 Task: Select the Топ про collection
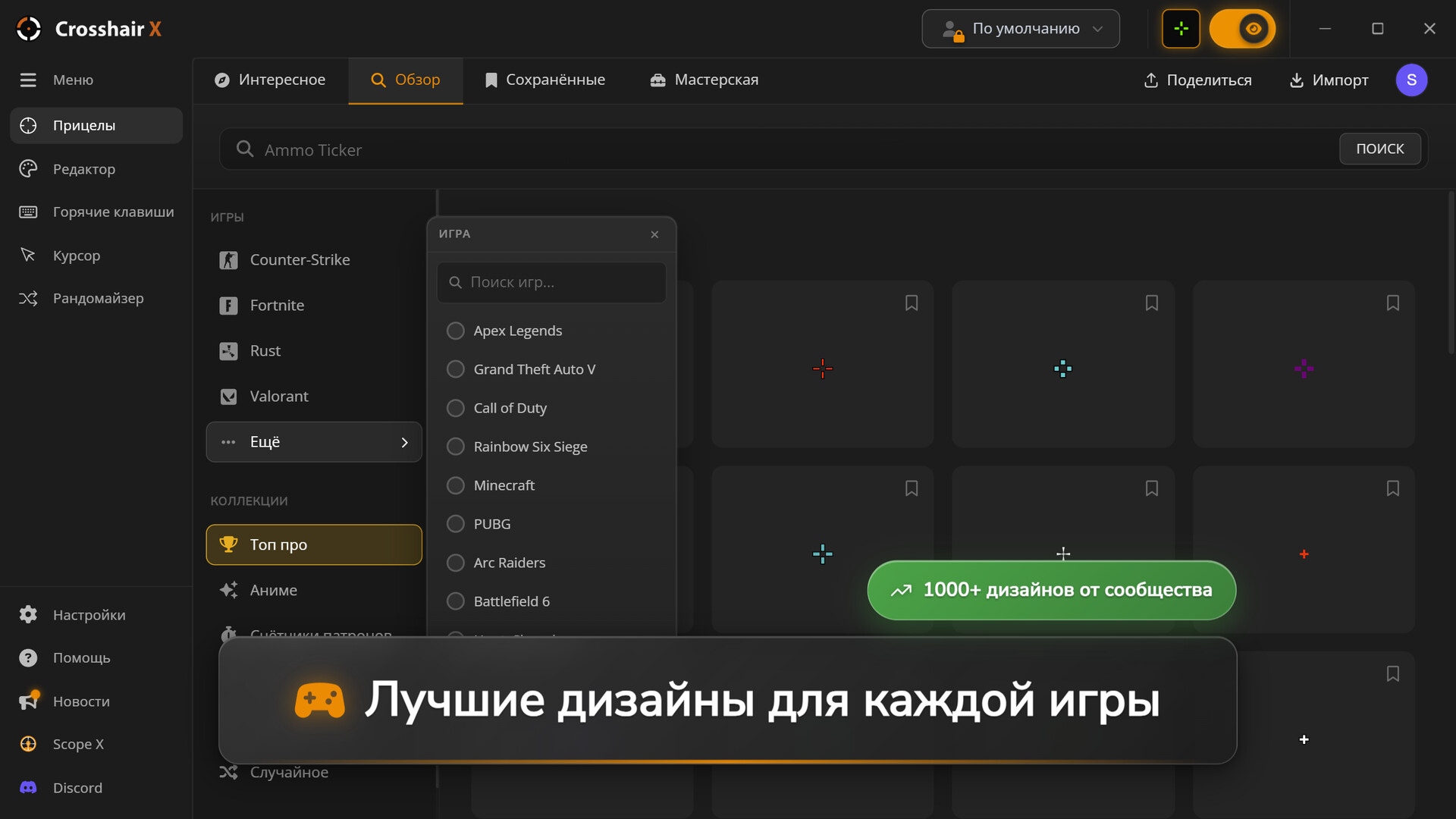[314, 544]
